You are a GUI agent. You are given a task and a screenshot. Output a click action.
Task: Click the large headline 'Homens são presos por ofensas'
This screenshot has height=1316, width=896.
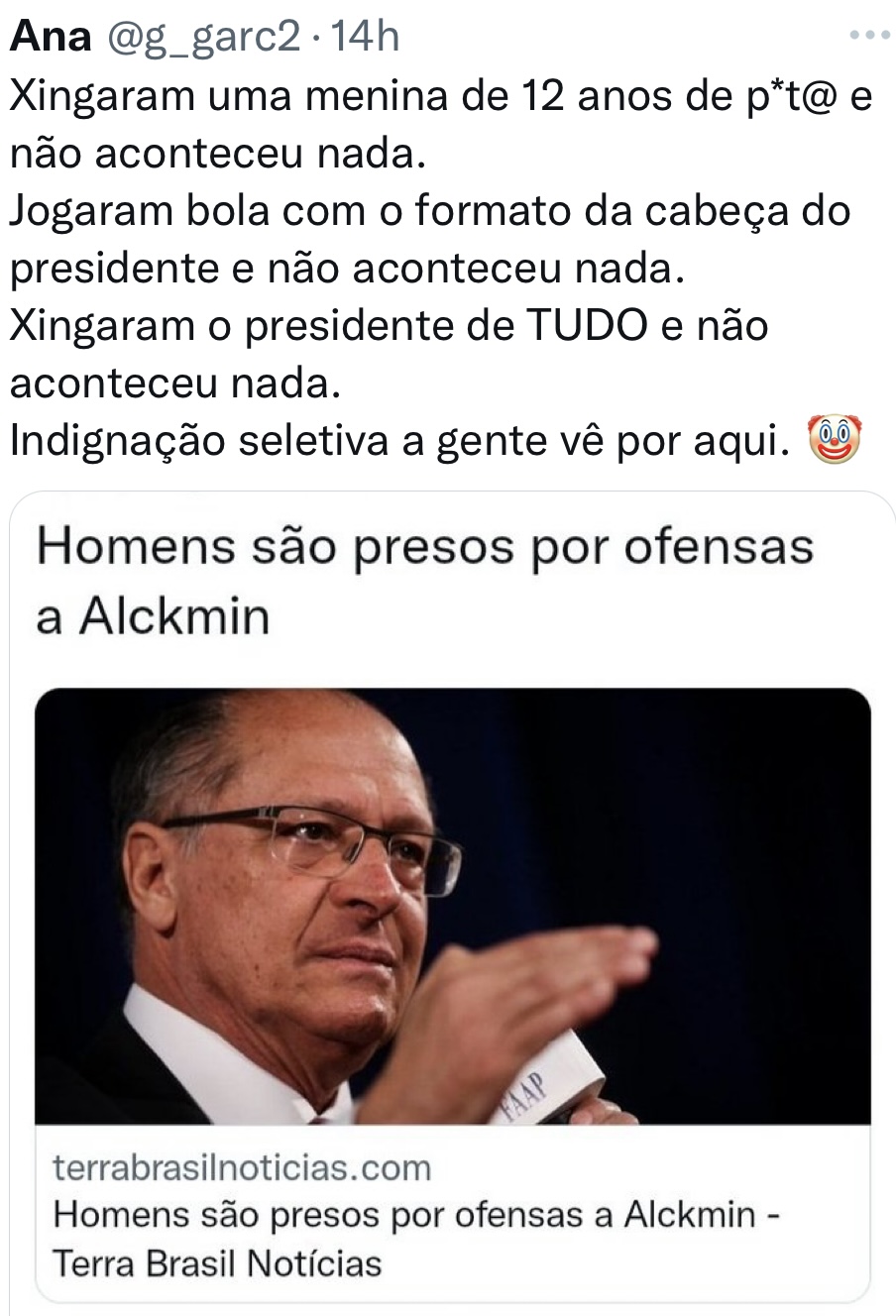pyautogui.click(x=424, y=546)
